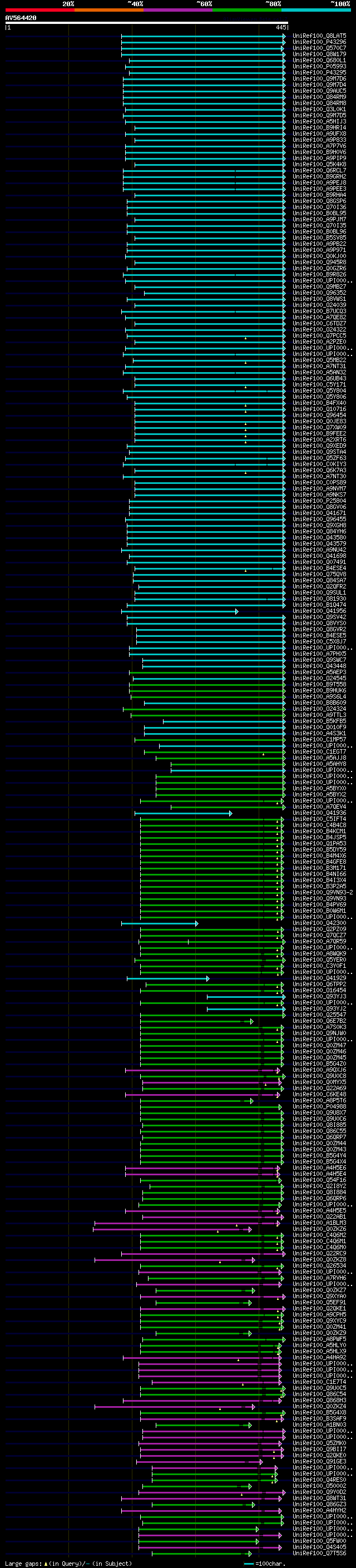Select hit UniRef100_Q41698
Image resolution: width=356 pixels, height=1568 pixels.
point(319,556)
